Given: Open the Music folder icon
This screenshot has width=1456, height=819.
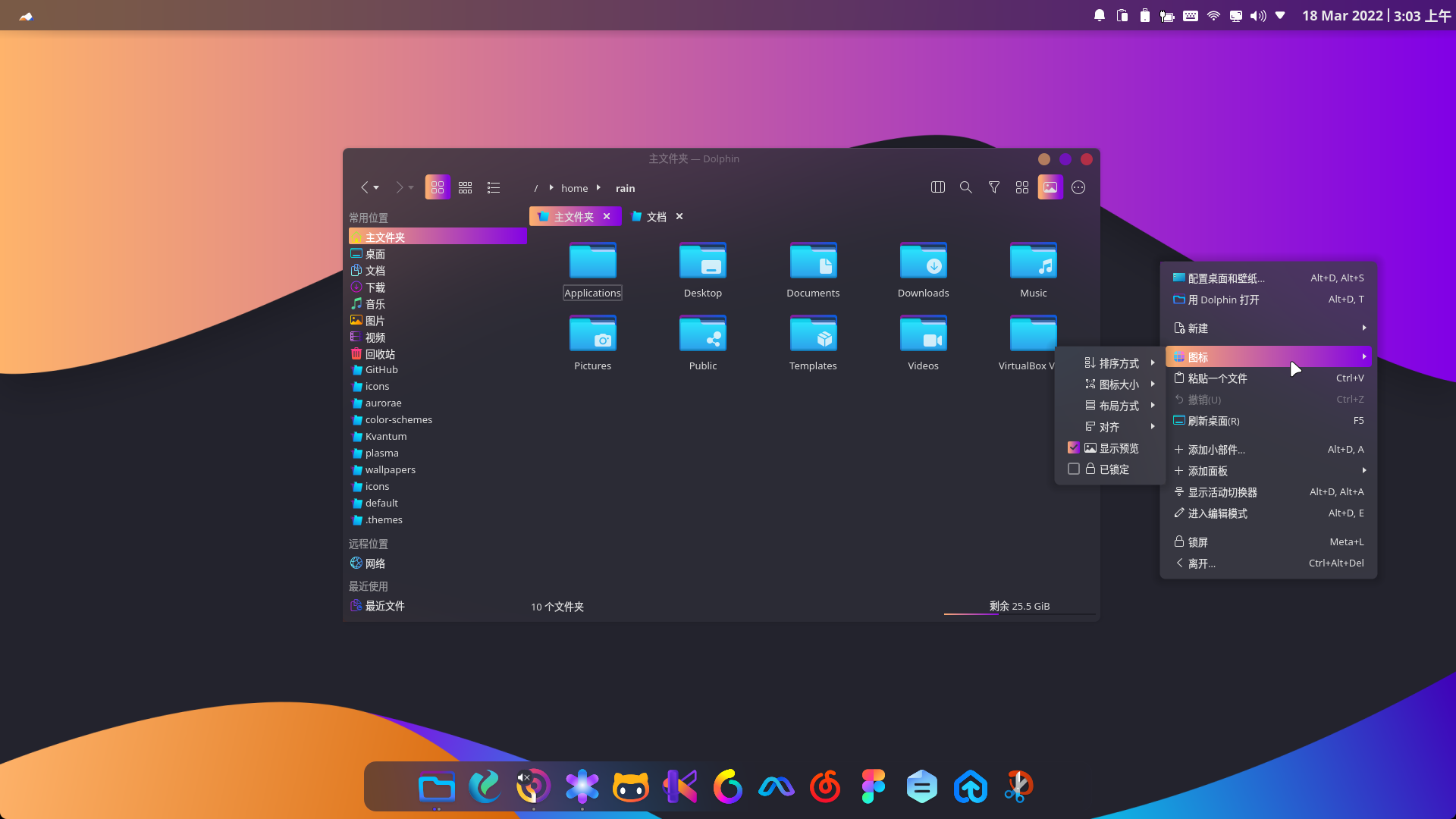Looking at the screenshot, I should (x=1034, y=262).
